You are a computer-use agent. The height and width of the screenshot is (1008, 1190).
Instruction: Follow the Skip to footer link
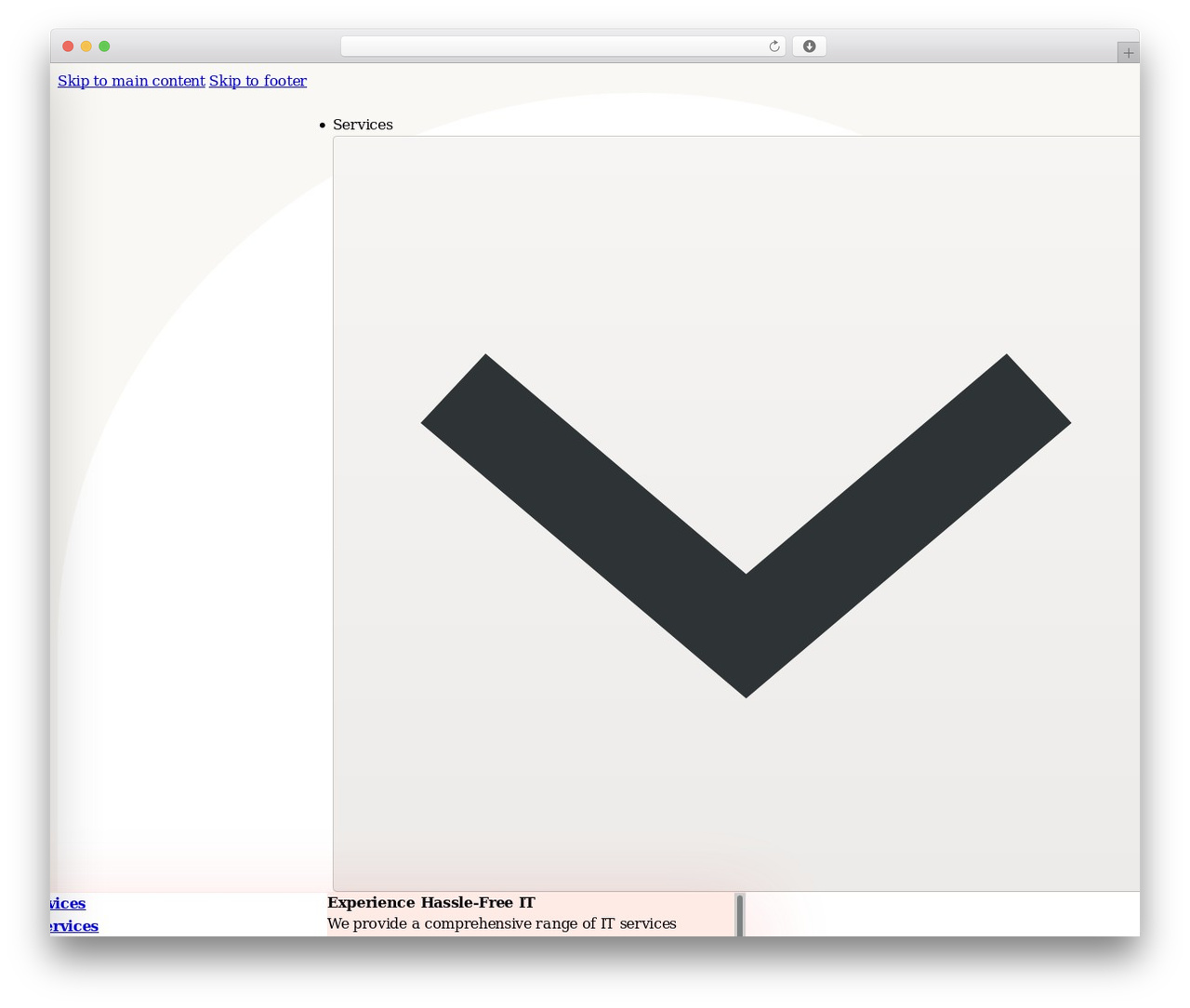click(258, 81)
